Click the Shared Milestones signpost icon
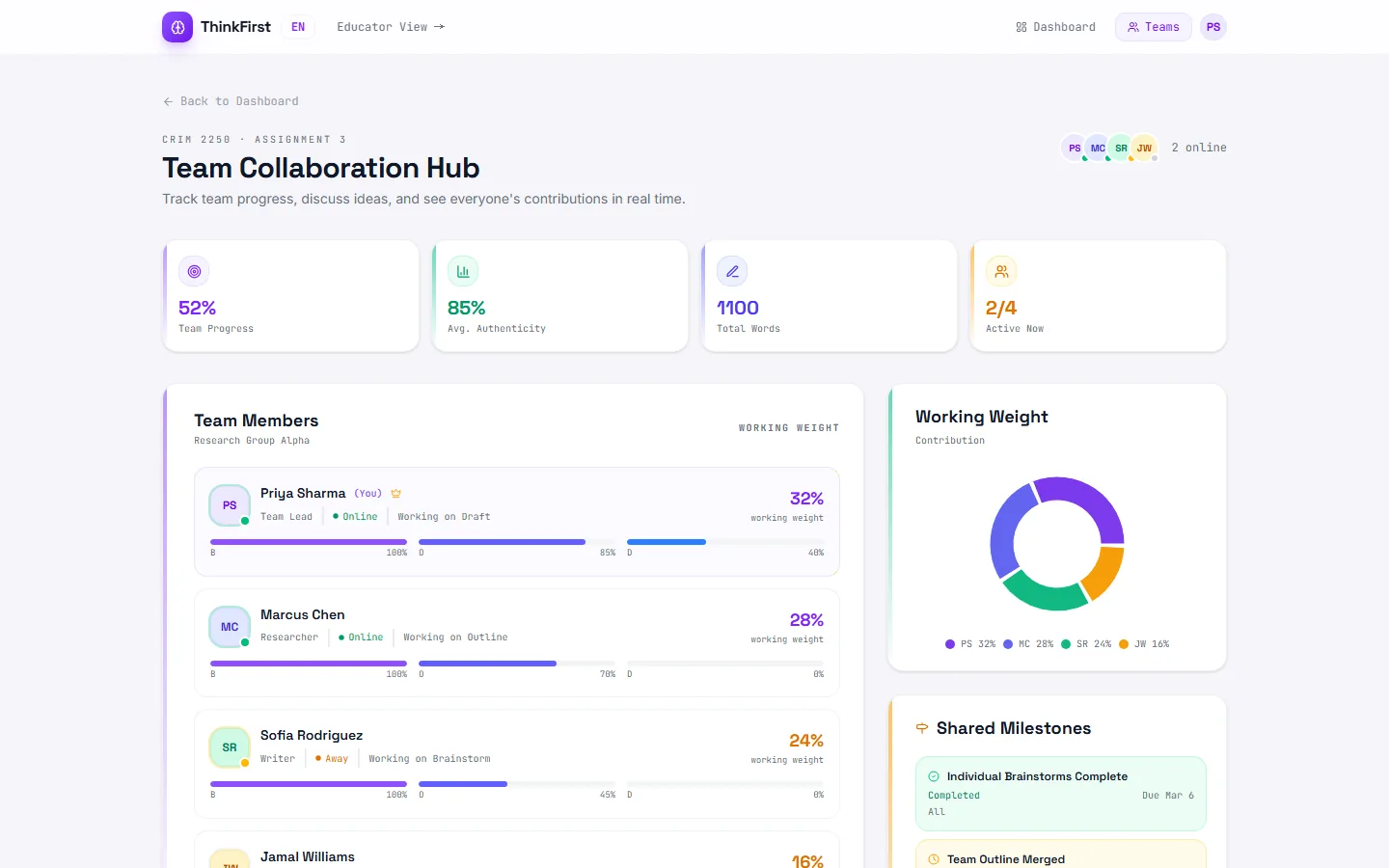 [x=922, y=728]
